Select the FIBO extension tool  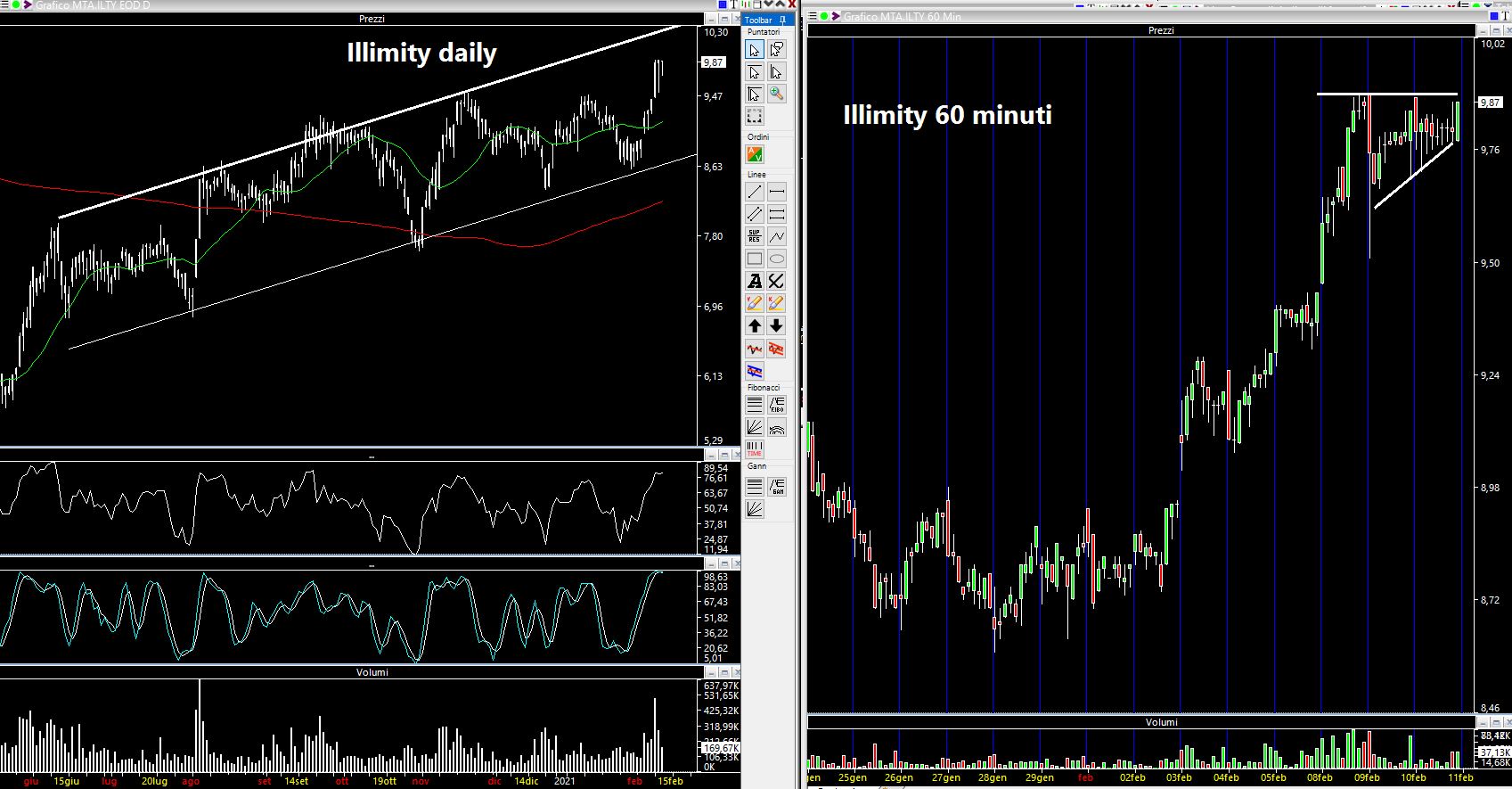(777, 405)
